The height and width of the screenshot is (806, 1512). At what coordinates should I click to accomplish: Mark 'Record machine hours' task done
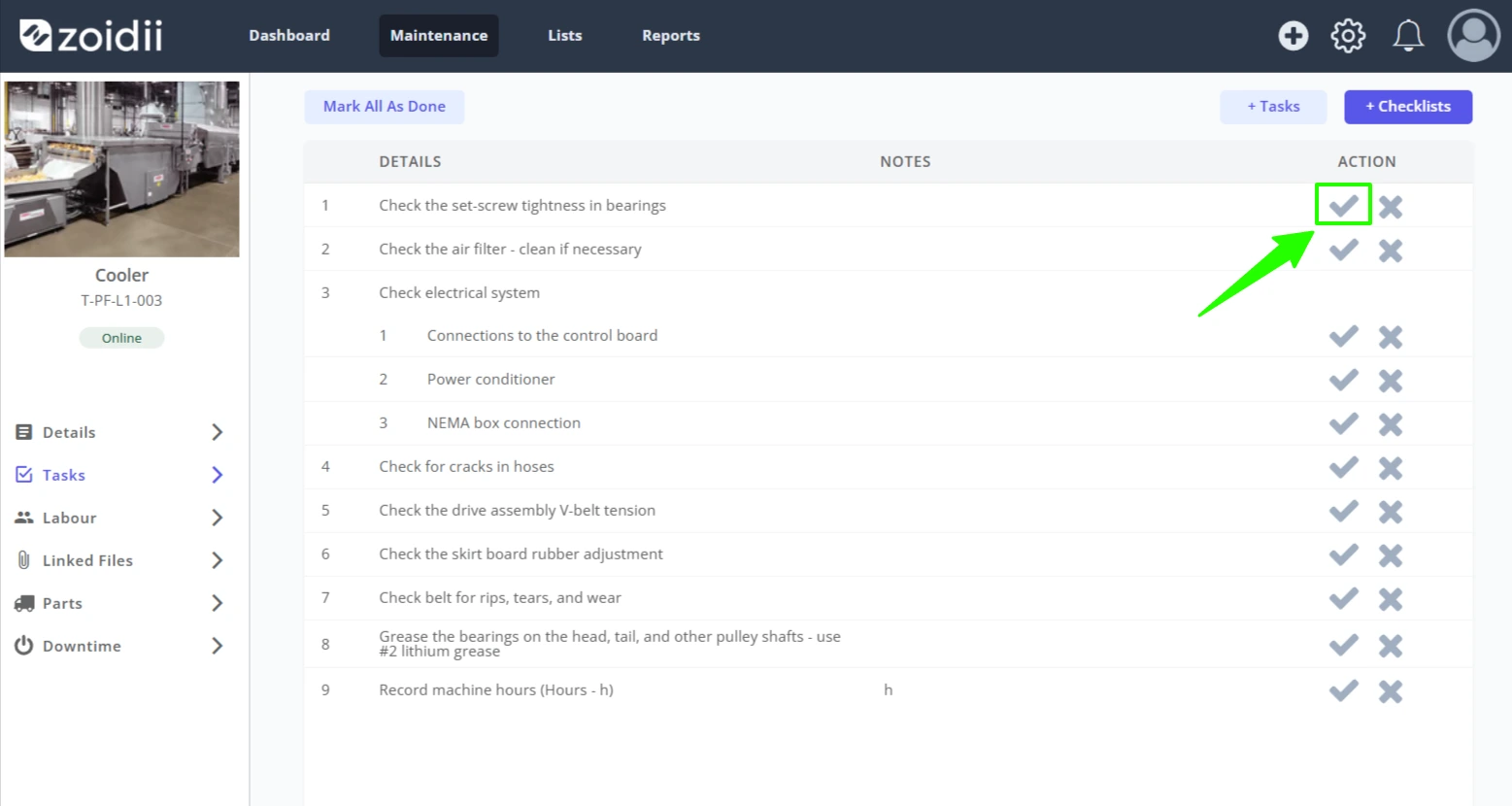[1344, 690]
